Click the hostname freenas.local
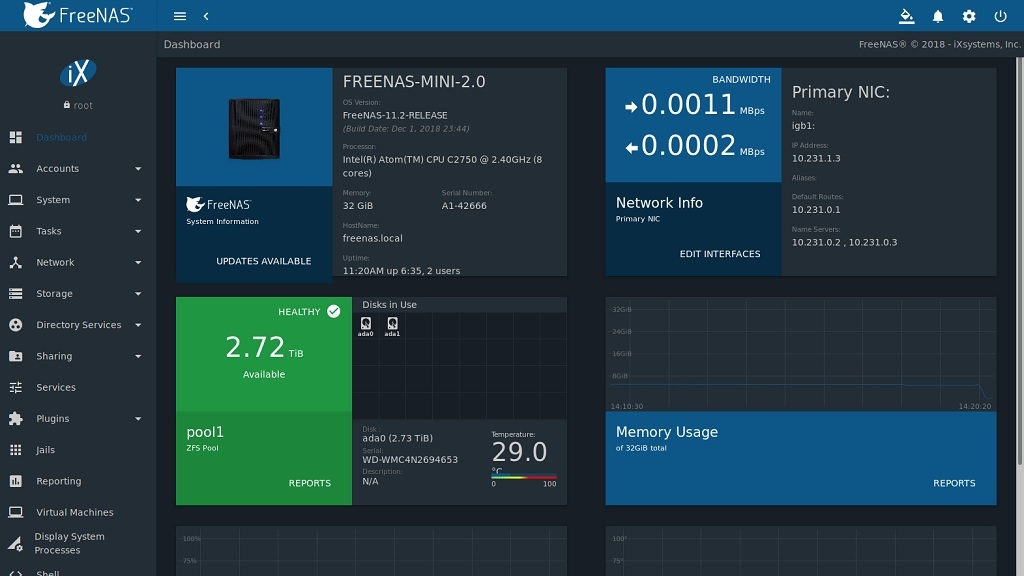 (x=372, y=238)
